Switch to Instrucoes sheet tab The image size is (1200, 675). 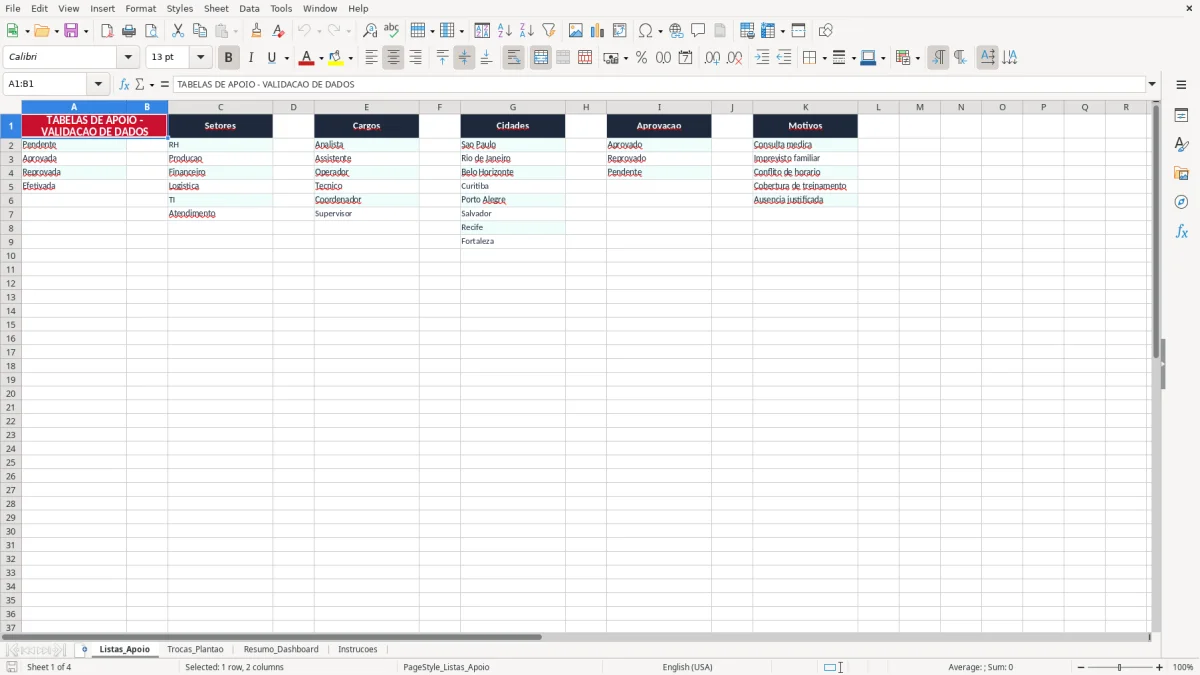(x=358, y=649)
